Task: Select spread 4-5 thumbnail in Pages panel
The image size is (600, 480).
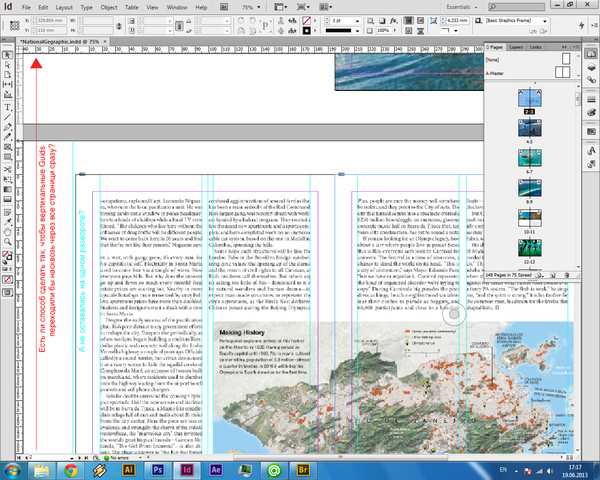Action: click(x=530, y=128)
